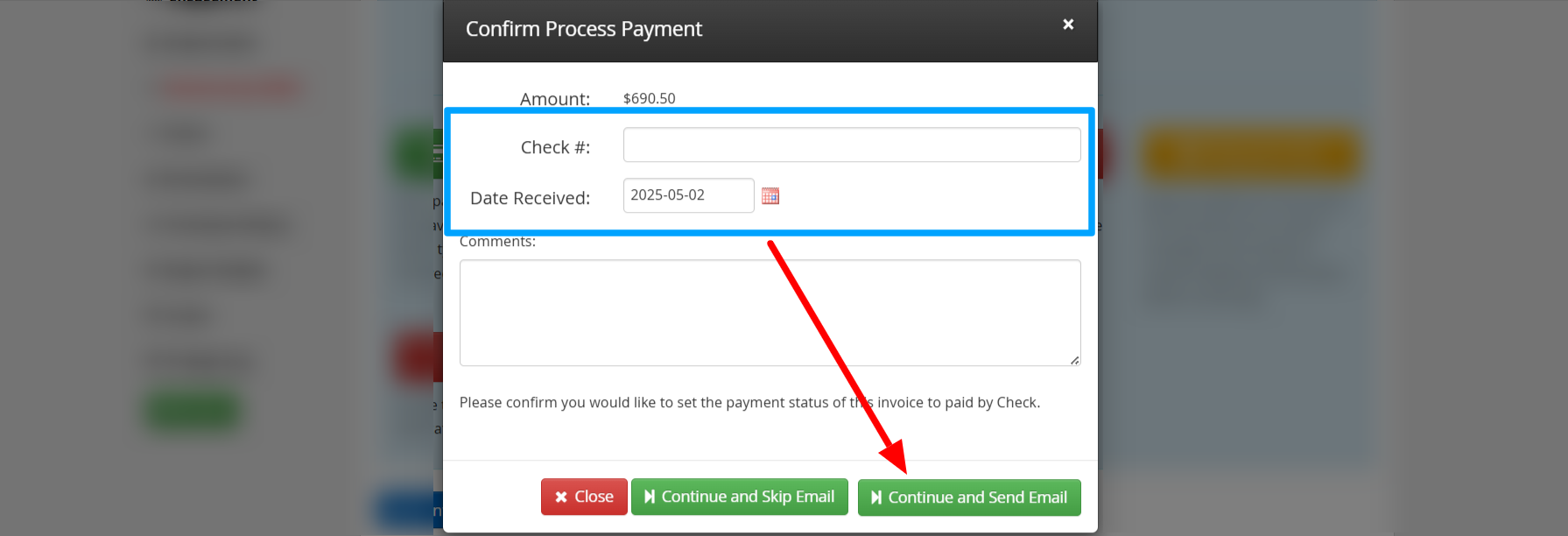
Task: Open the calendar date picker icon
Action: 770,196
